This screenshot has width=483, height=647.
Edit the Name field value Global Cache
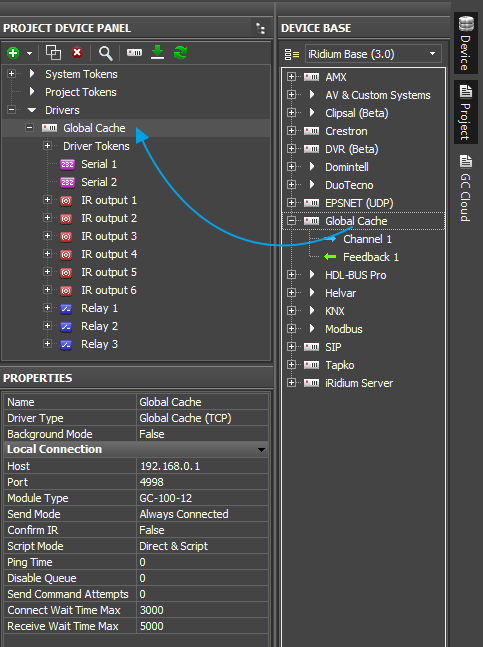pyautogui.click(x=202, y=402)
